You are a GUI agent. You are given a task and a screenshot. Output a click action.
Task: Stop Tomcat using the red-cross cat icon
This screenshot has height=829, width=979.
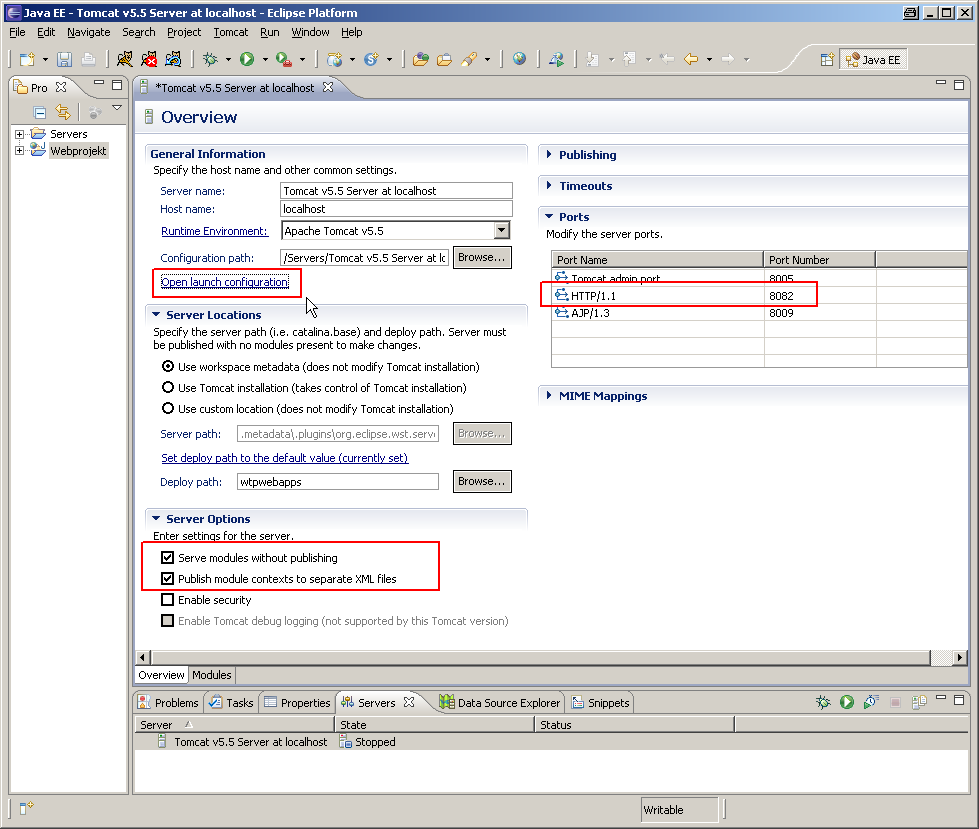149,59
